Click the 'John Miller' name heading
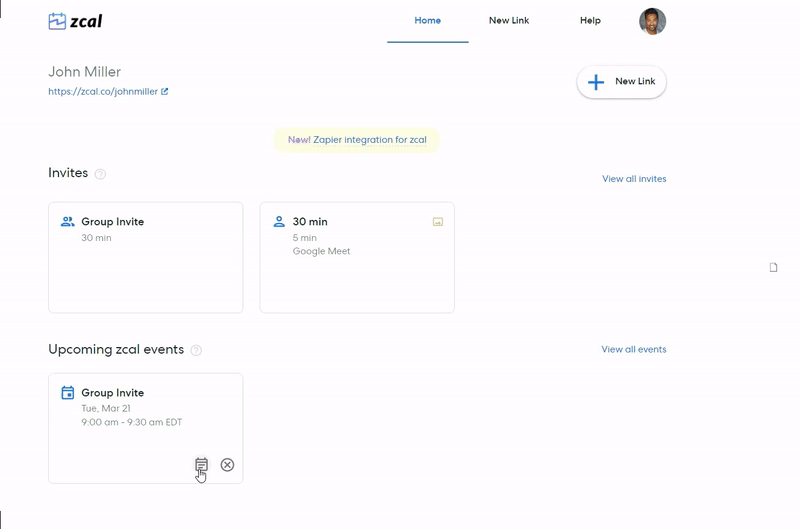 point(85,72)
